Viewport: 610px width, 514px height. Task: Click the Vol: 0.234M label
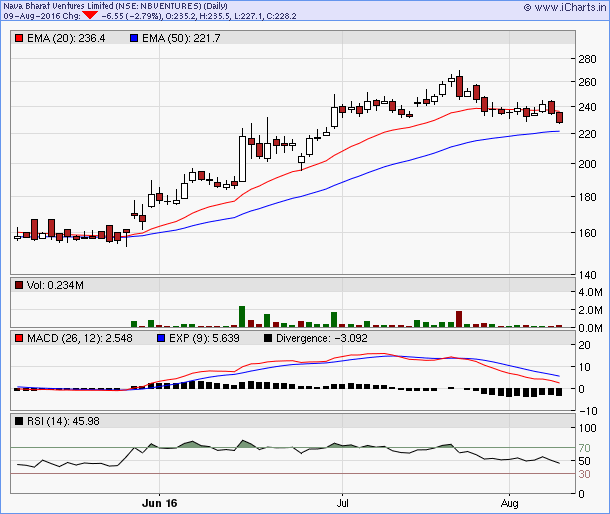coord(55,285)
